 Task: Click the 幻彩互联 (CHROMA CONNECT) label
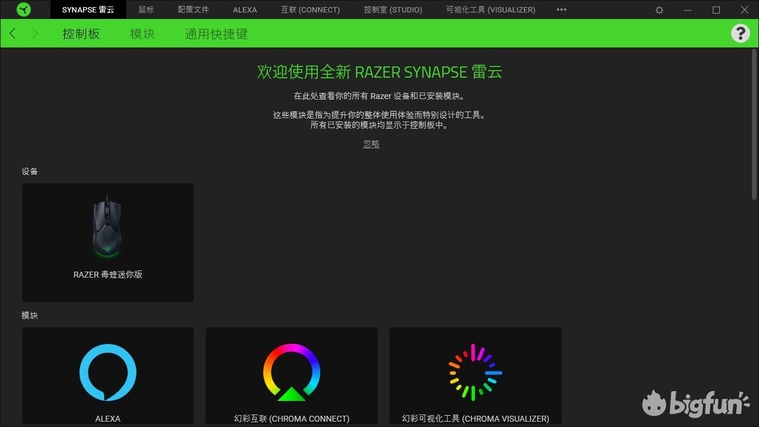pyautogui.click(x=291, y=418)
